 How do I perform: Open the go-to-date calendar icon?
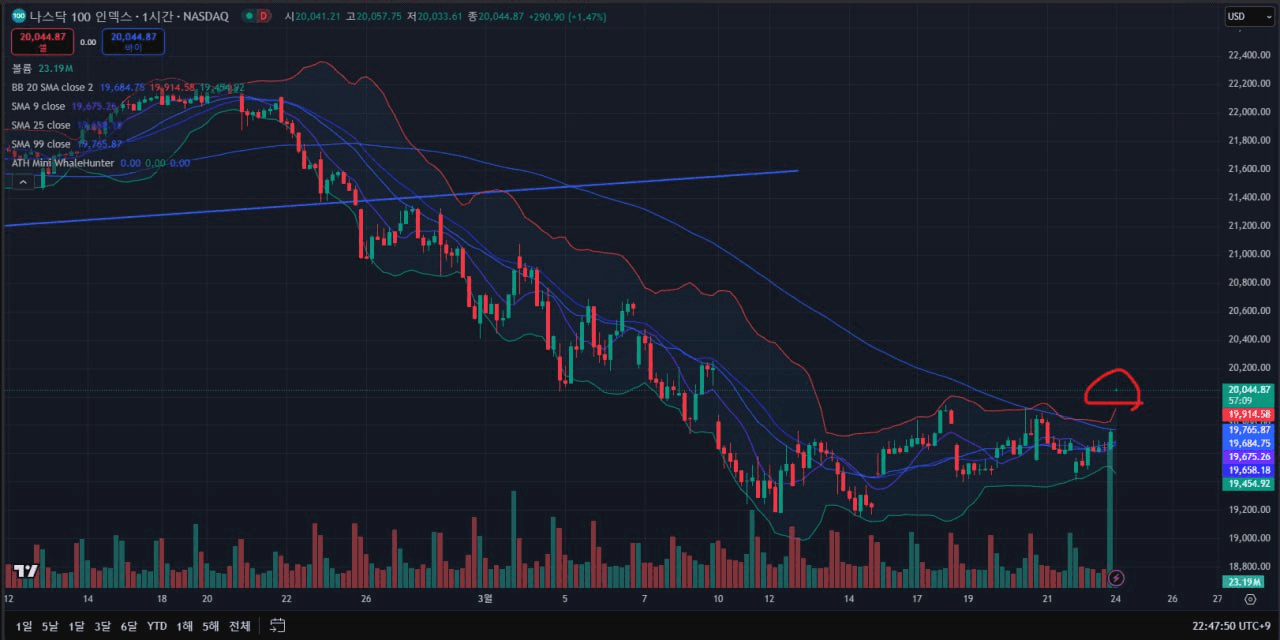(x=277, y=626)
